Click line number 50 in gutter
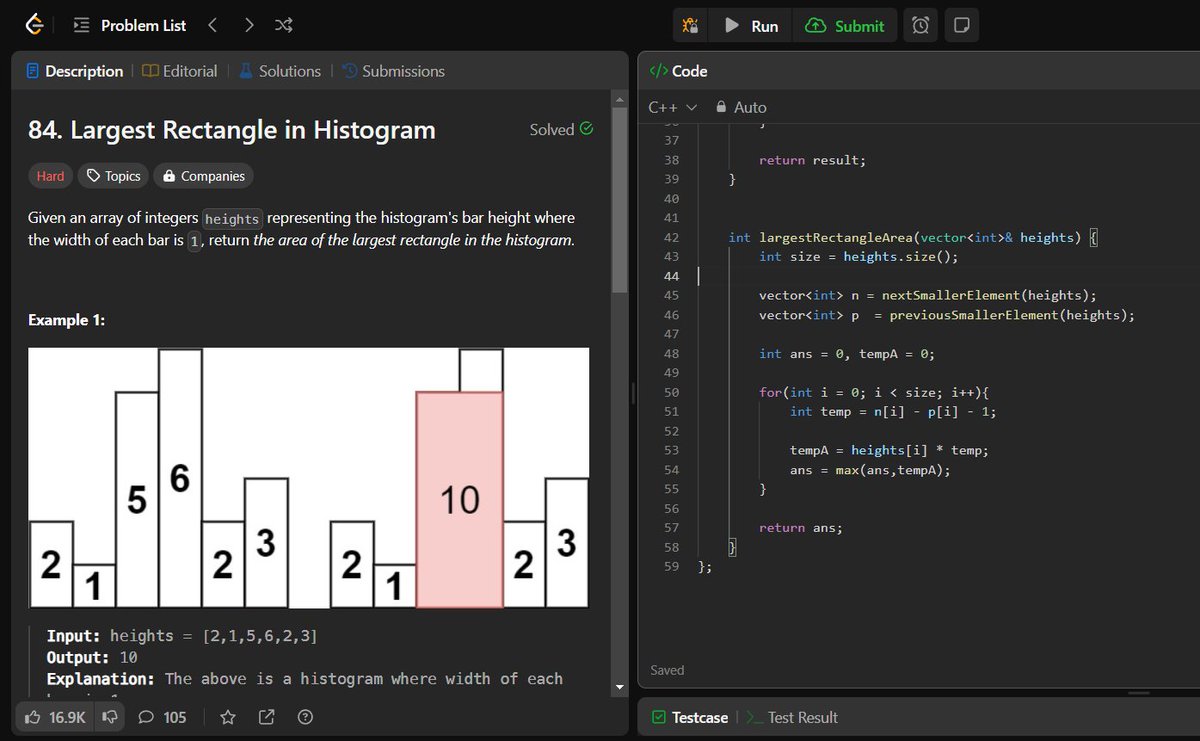The width and height of the screenshot is (1200, 741). pyautogui.click(x=671, y=393)
